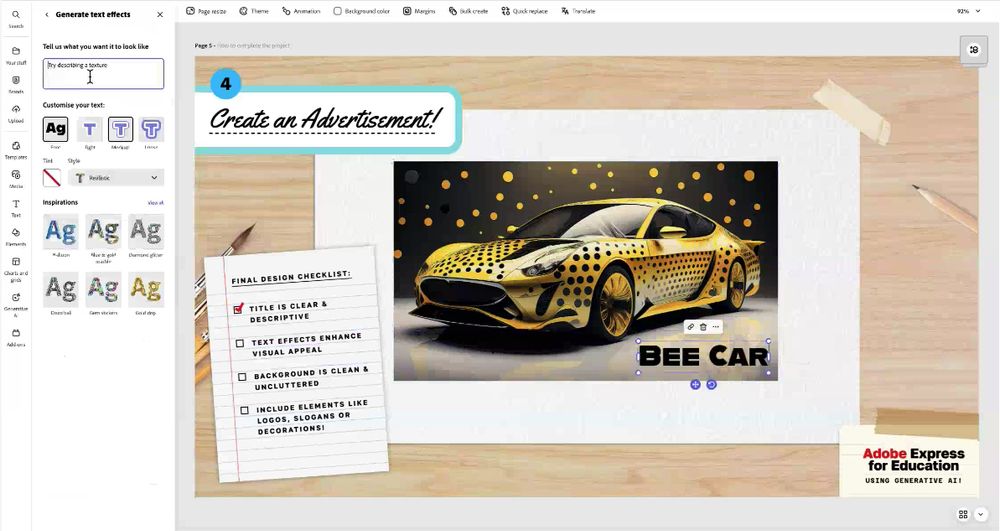This screenshot has width=1000, height=531.
Task: Open the Translate option
Action: click(578, 11)
